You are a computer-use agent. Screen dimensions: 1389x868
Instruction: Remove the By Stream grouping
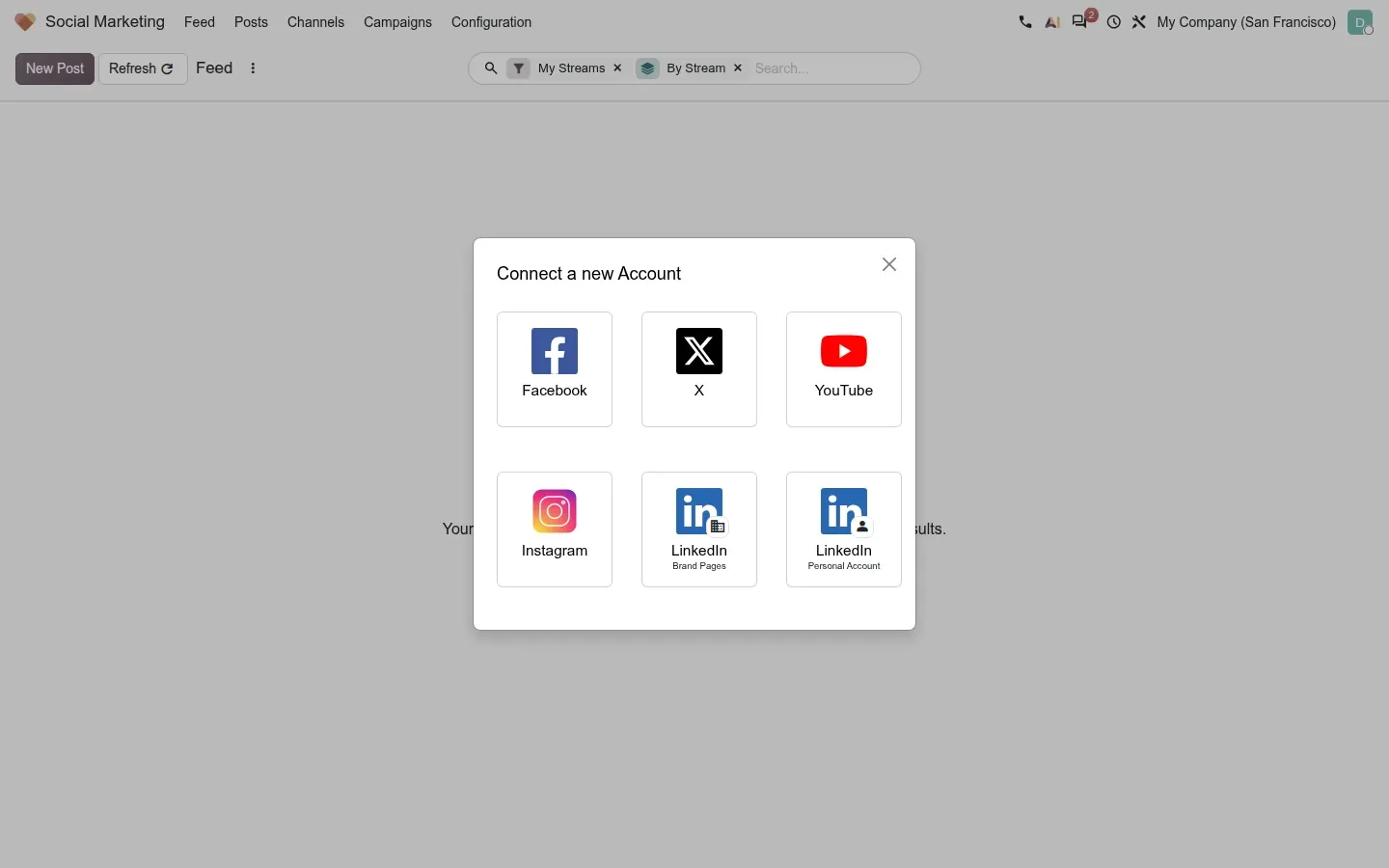[739, 68]
